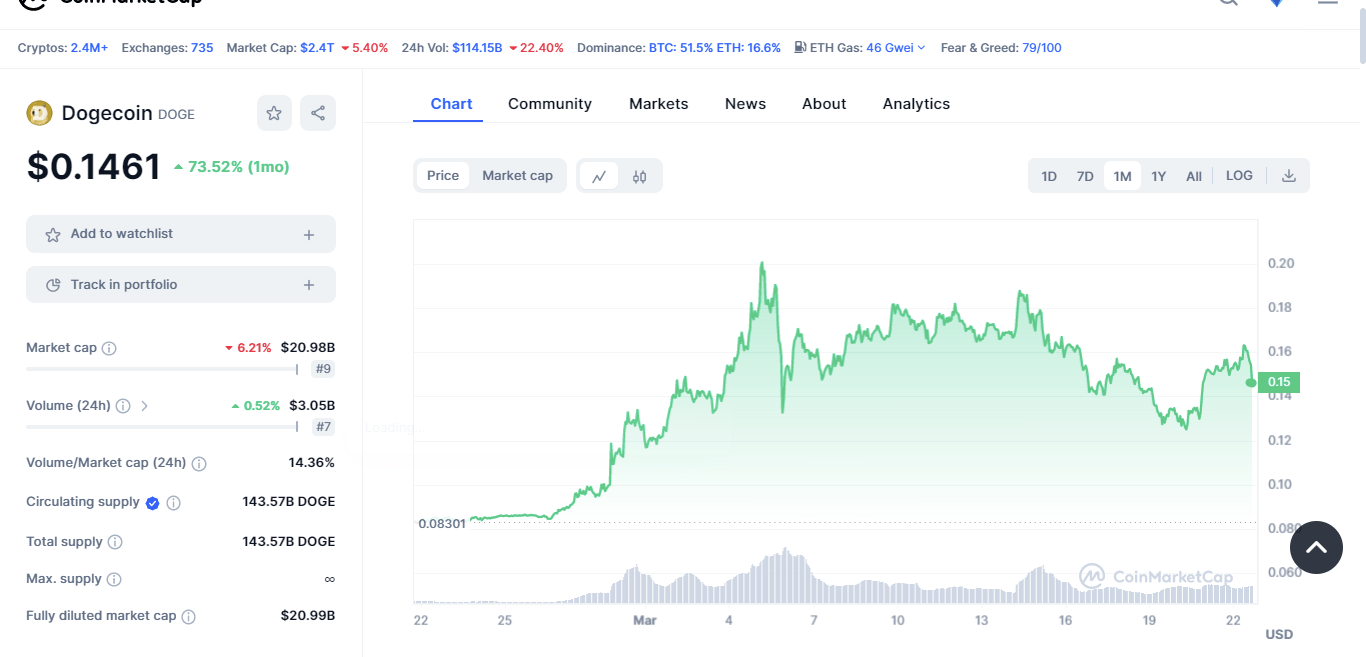
Task: Open info icon for Volume/Market cap (24h)
Action: pyautogui.click(x=199, y=463)
